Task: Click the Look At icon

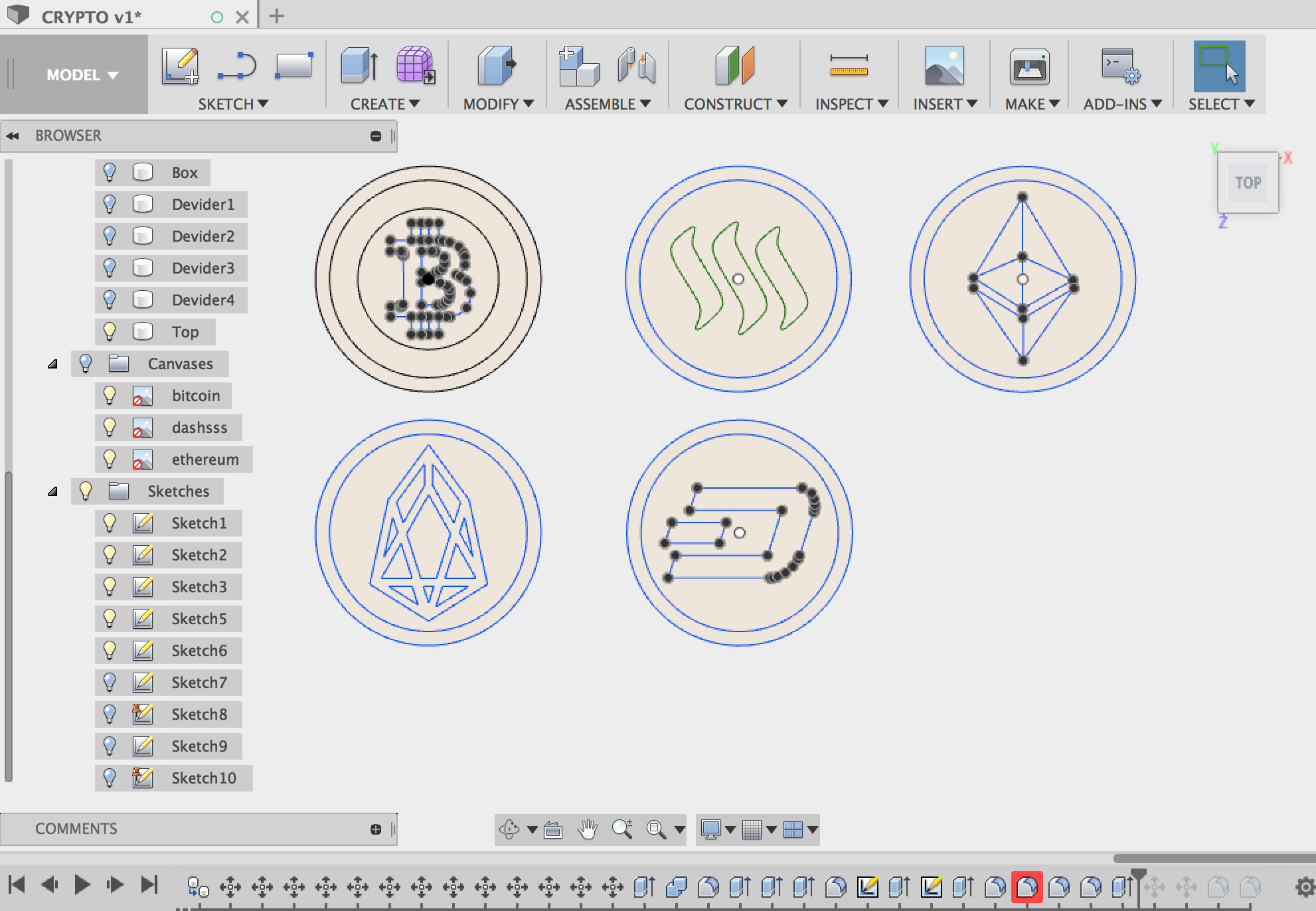Action: pos(552,829)
